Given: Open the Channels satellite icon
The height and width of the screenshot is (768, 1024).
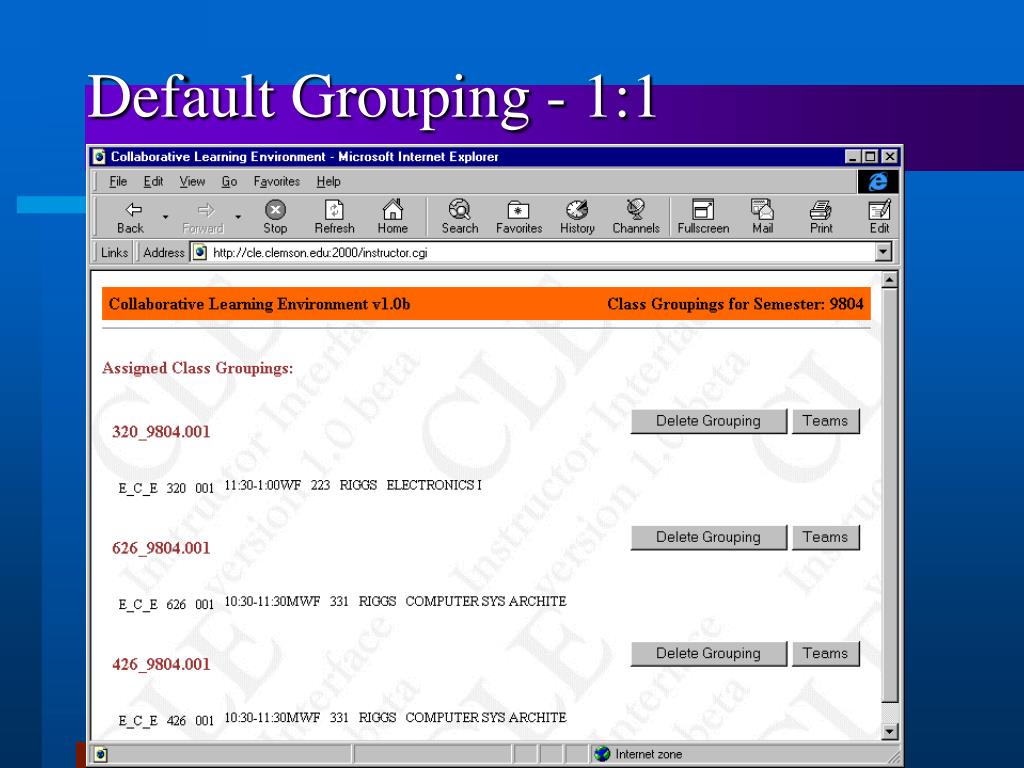Looking at the screenshot, I should [635, 217].
